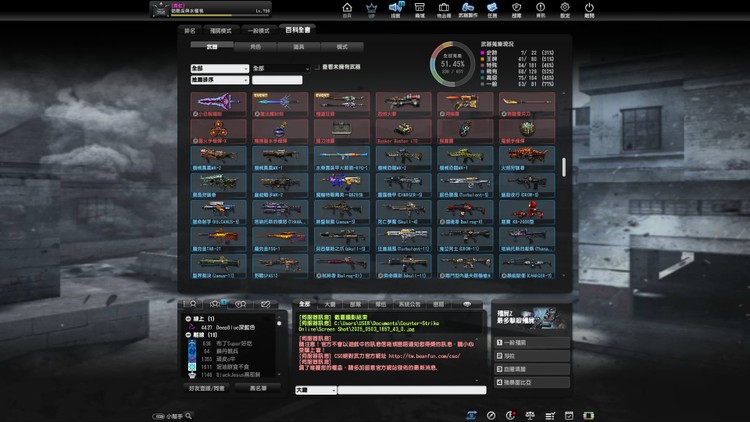Switch to the 殭屍模式 tab

(x=221, y=31)
